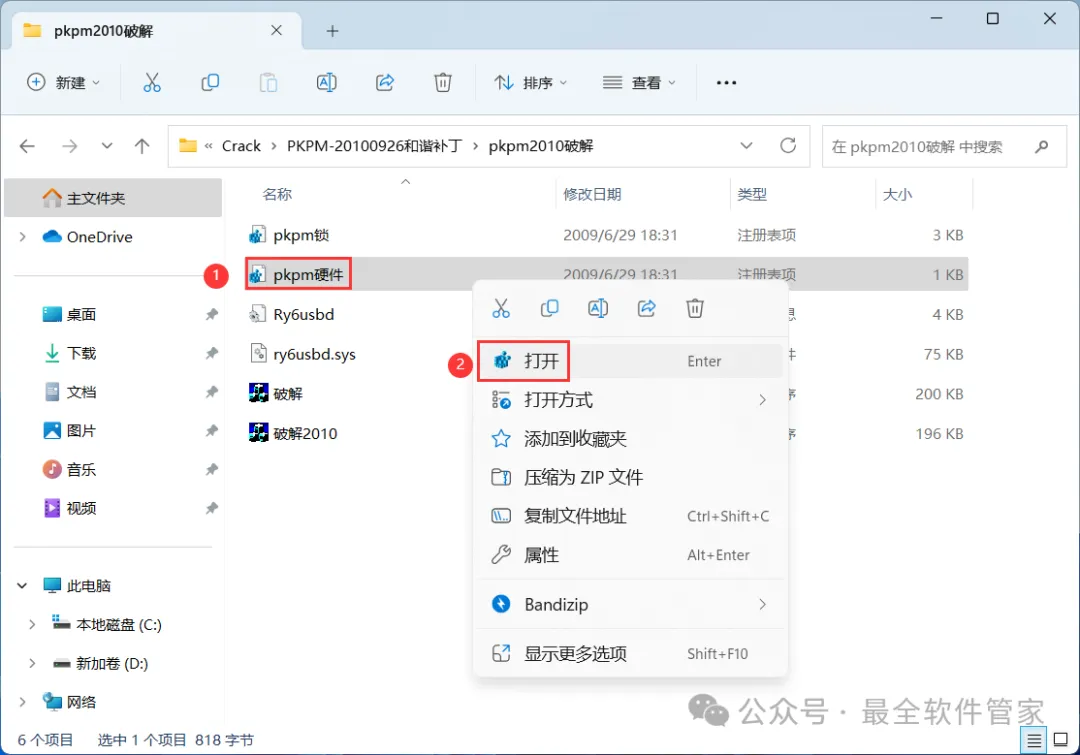The image size is (1080, 755).
Task: Choose 属性 in the context menu
Action: 630,555
